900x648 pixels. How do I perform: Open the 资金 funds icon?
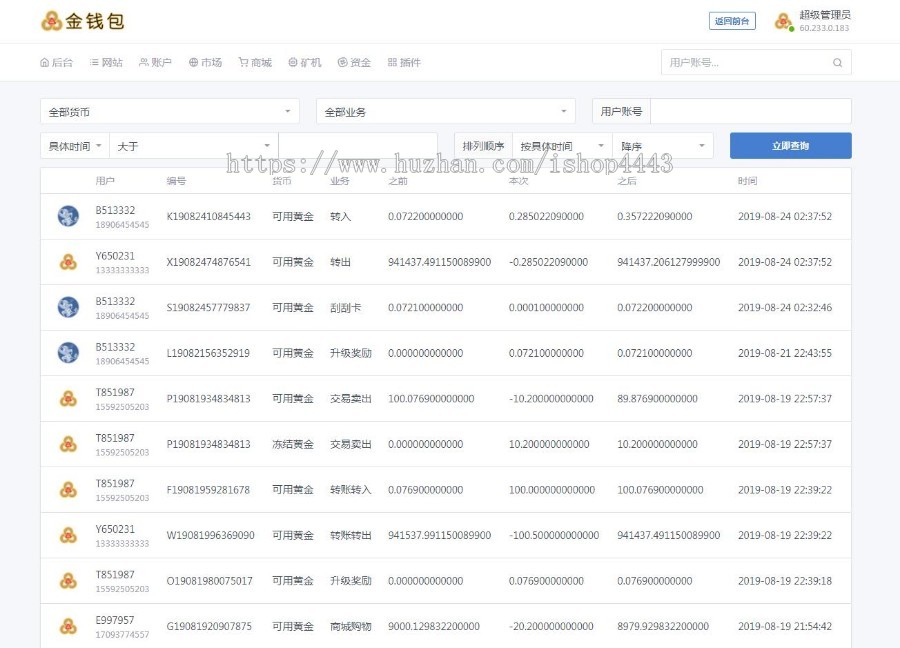[x=342, y=62]
